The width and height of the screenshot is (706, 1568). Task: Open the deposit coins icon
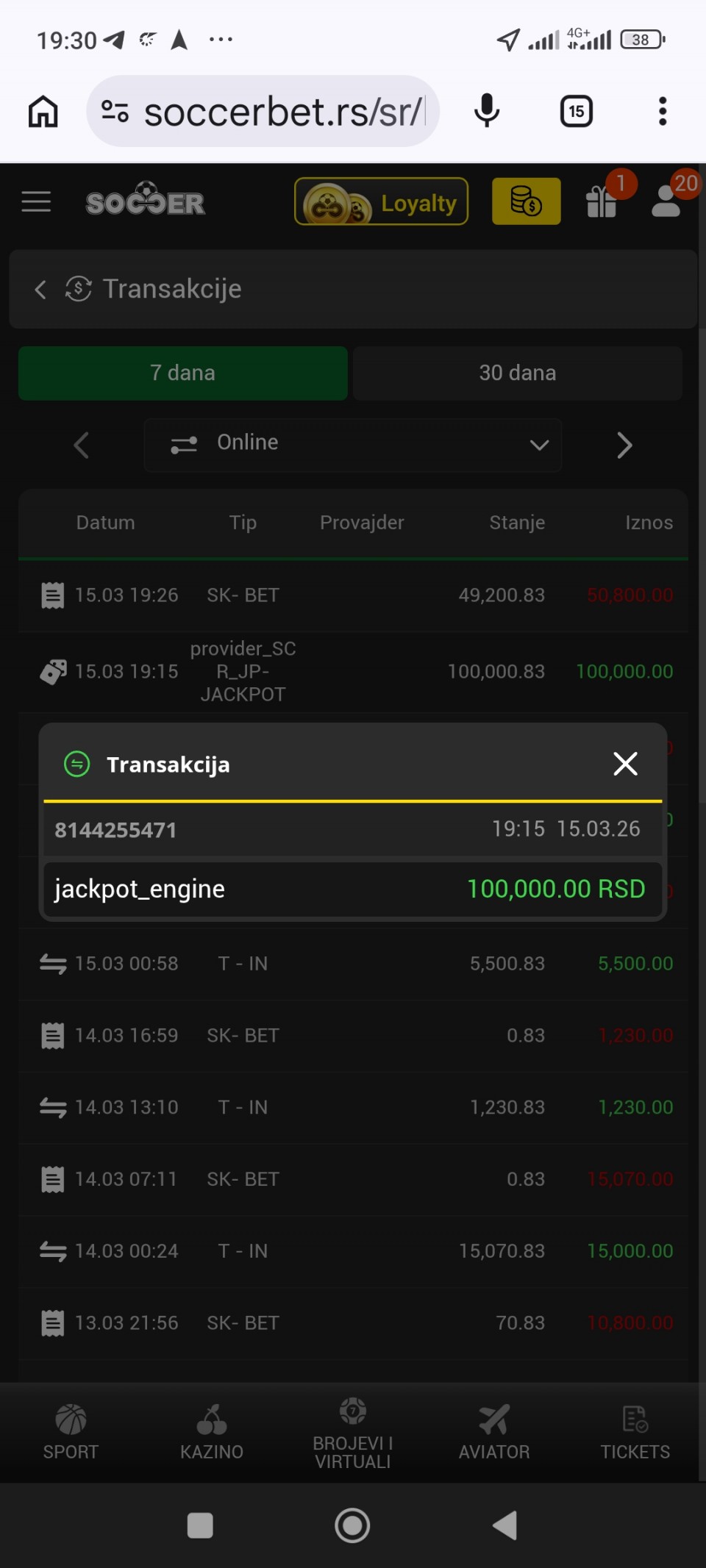[x=526, y=201]
